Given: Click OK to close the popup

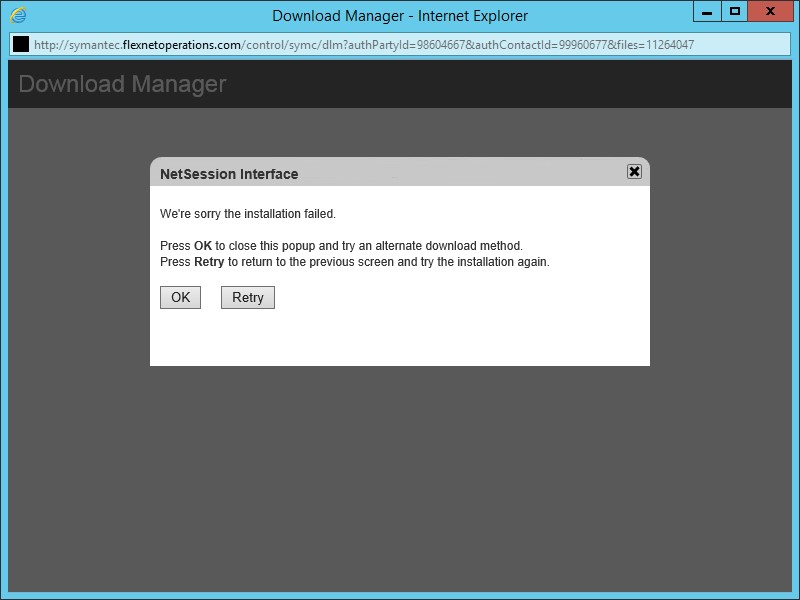Looking at the screenshot, I should click(180, 297).
